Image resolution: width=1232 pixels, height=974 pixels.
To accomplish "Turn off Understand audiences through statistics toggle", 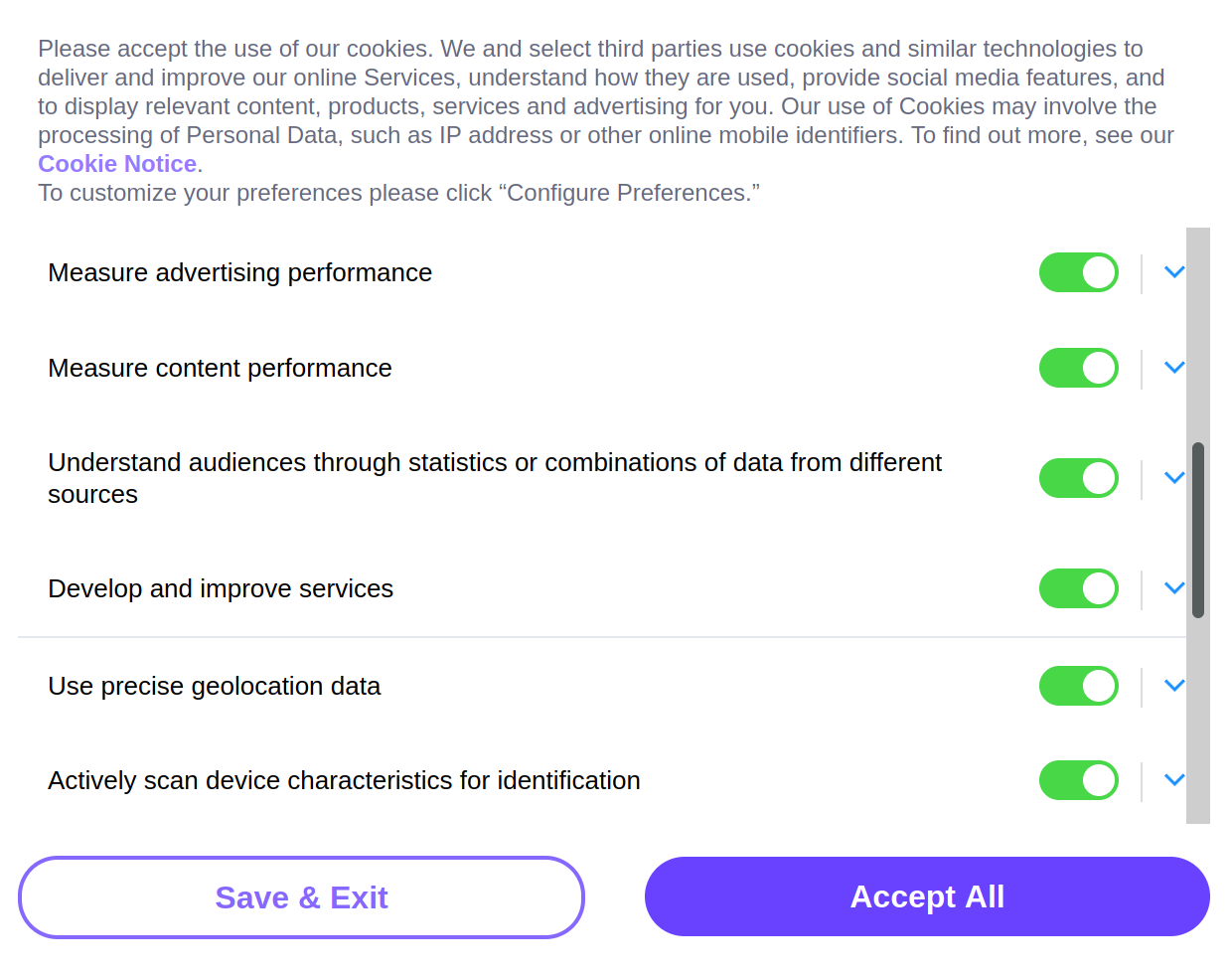I will (x=1078, y=478).
